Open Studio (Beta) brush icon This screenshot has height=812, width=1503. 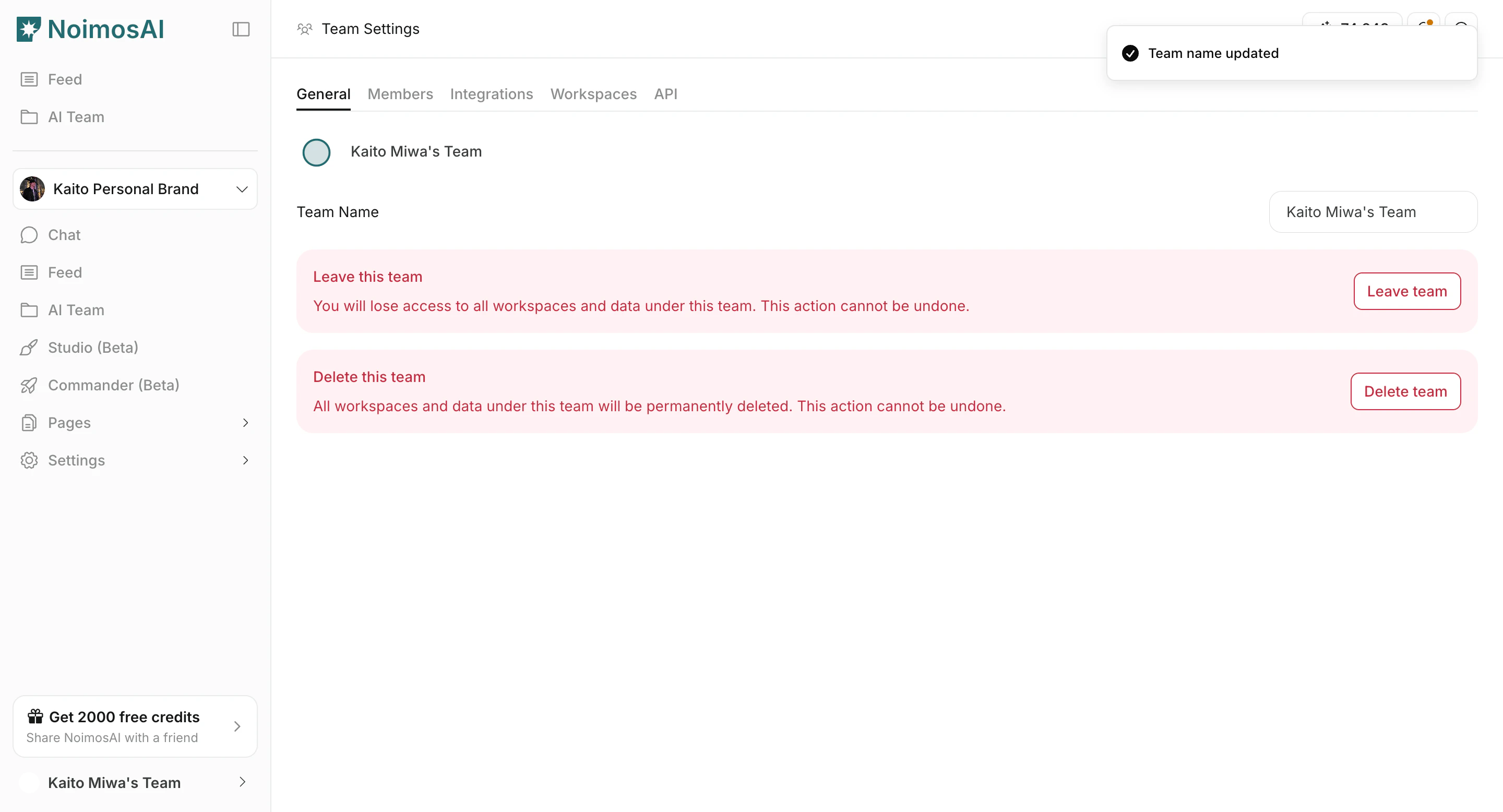coord(29,348)
